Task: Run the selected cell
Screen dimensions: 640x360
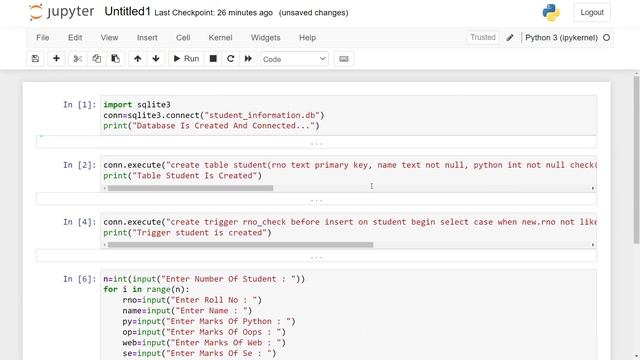Action: 186,59
